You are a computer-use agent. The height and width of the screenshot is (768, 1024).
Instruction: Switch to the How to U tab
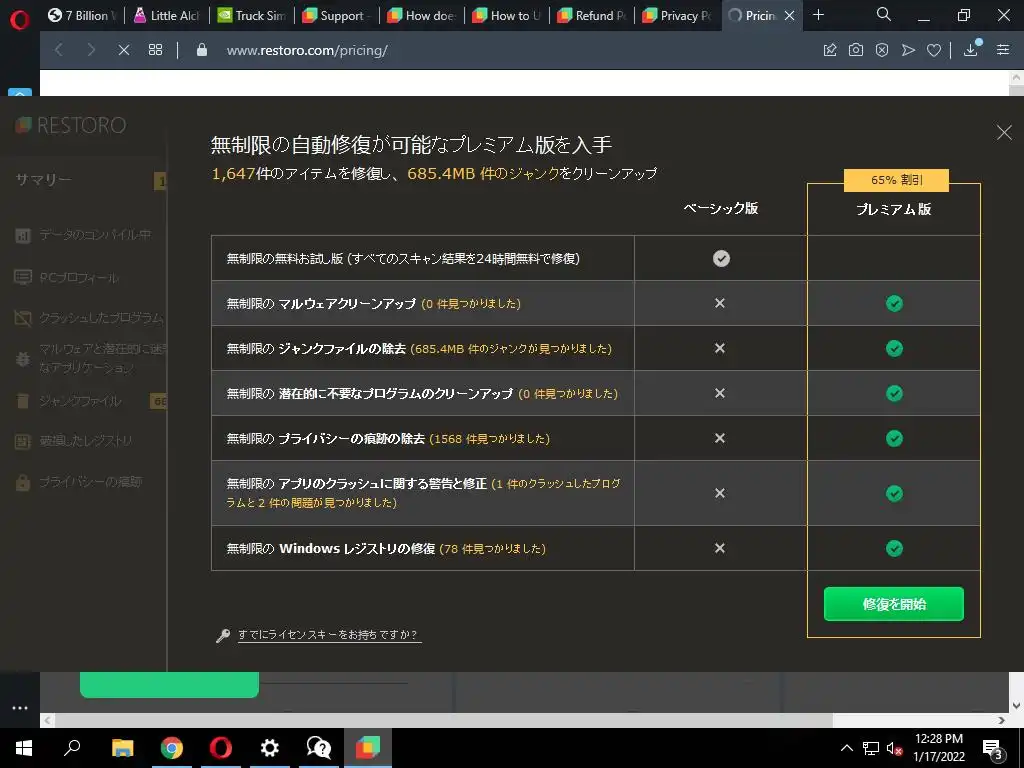point(507,16)
